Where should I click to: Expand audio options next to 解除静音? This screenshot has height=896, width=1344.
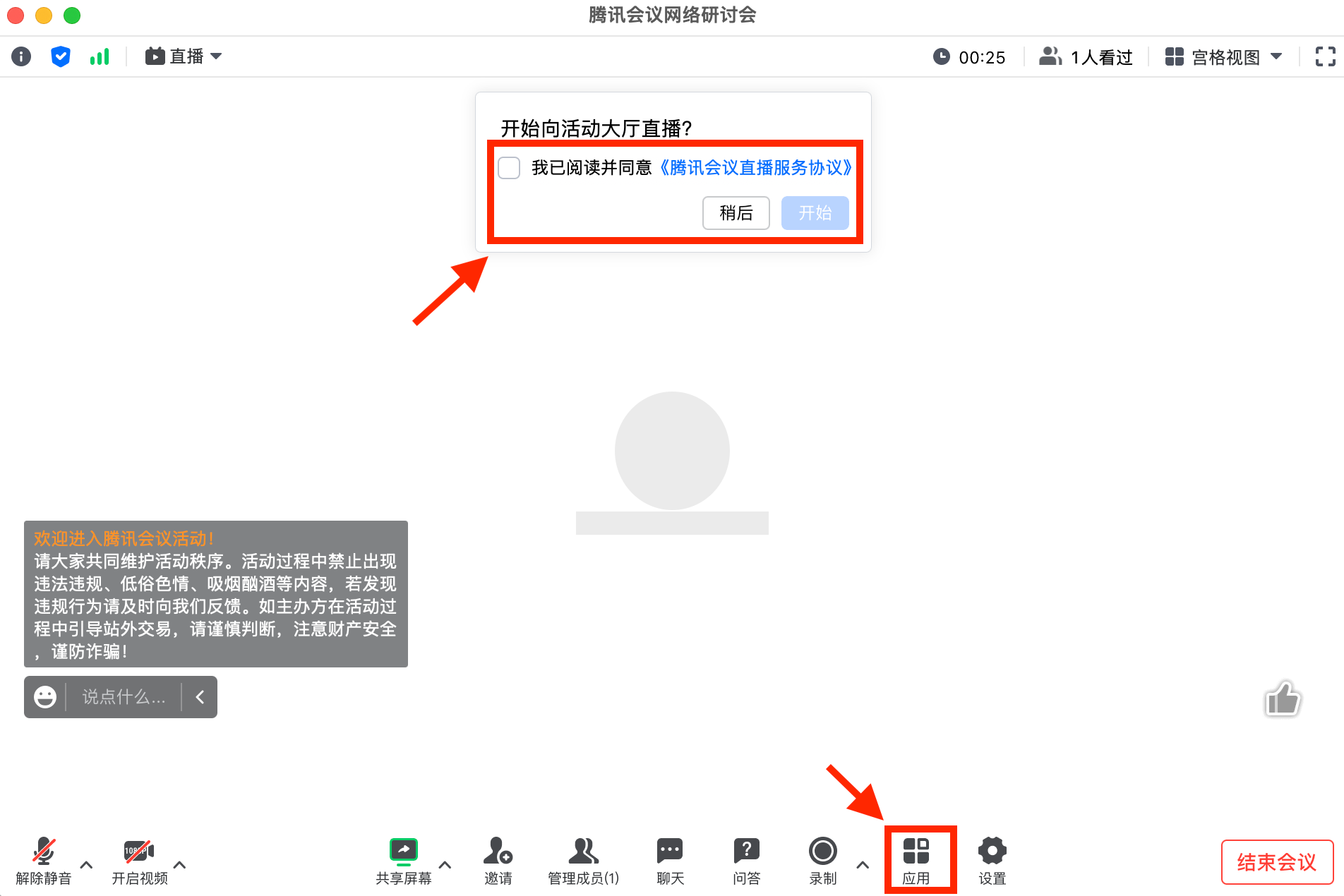tap(87, 864)
